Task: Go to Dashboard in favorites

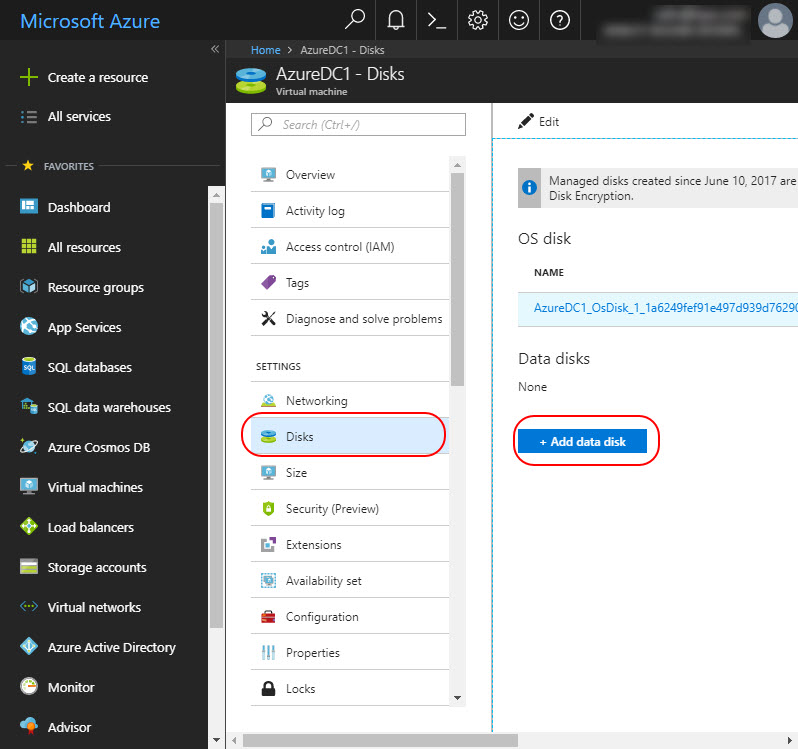Action: coord(79,207)
